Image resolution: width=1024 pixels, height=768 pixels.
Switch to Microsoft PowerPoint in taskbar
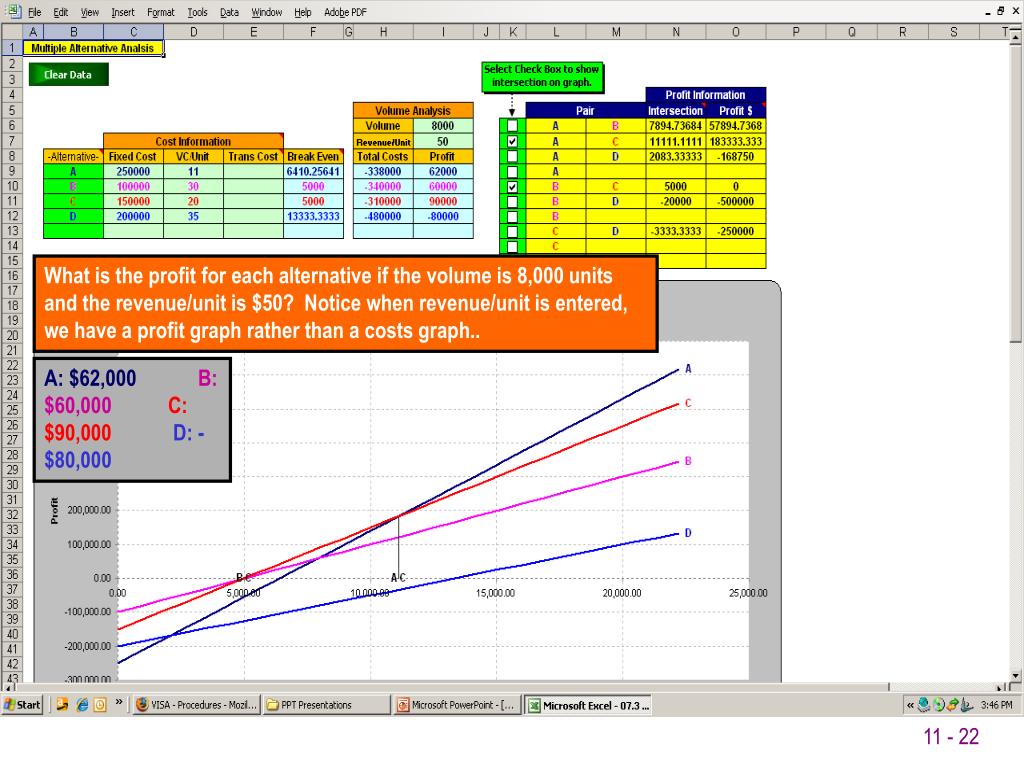pyautogui.click(x=456, y=705)
